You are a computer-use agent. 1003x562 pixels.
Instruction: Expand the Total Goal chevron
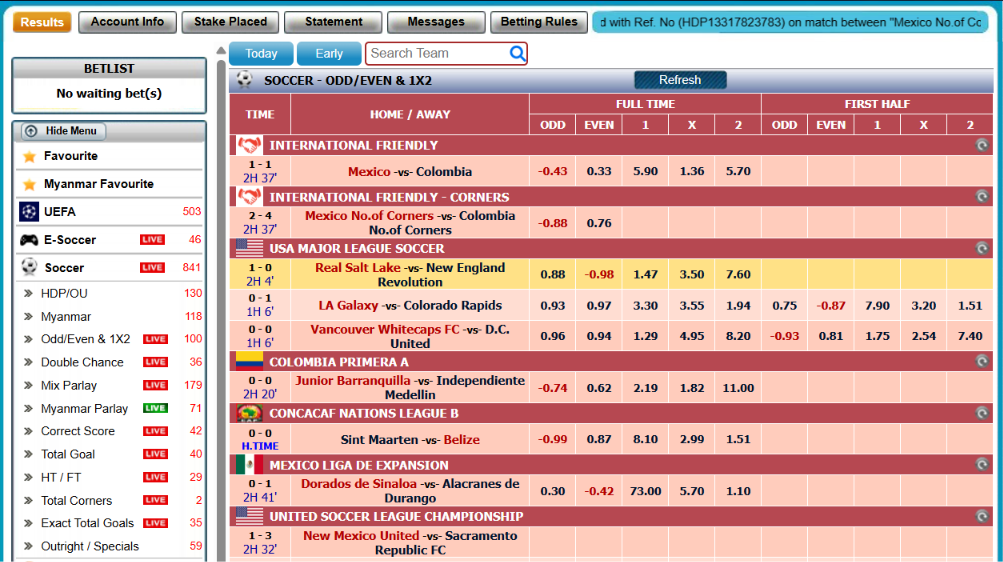[x=28, y=455]
